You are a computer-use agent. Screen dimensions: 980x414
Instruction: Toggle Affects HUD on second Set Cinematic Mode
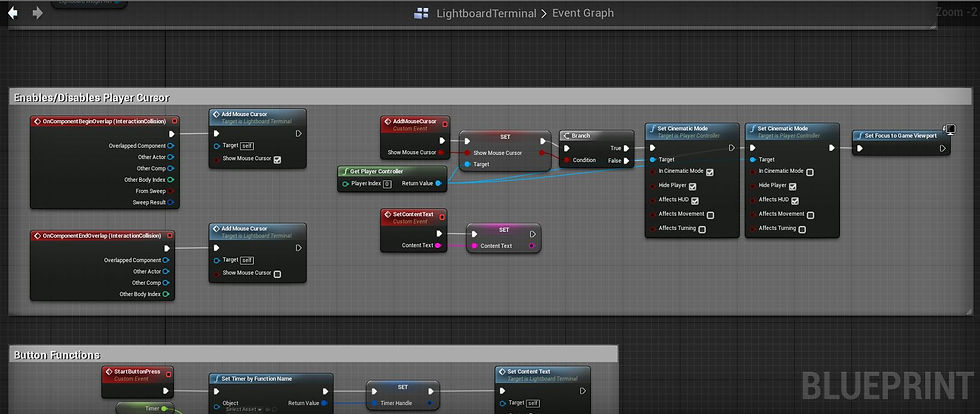click(794, 201)
